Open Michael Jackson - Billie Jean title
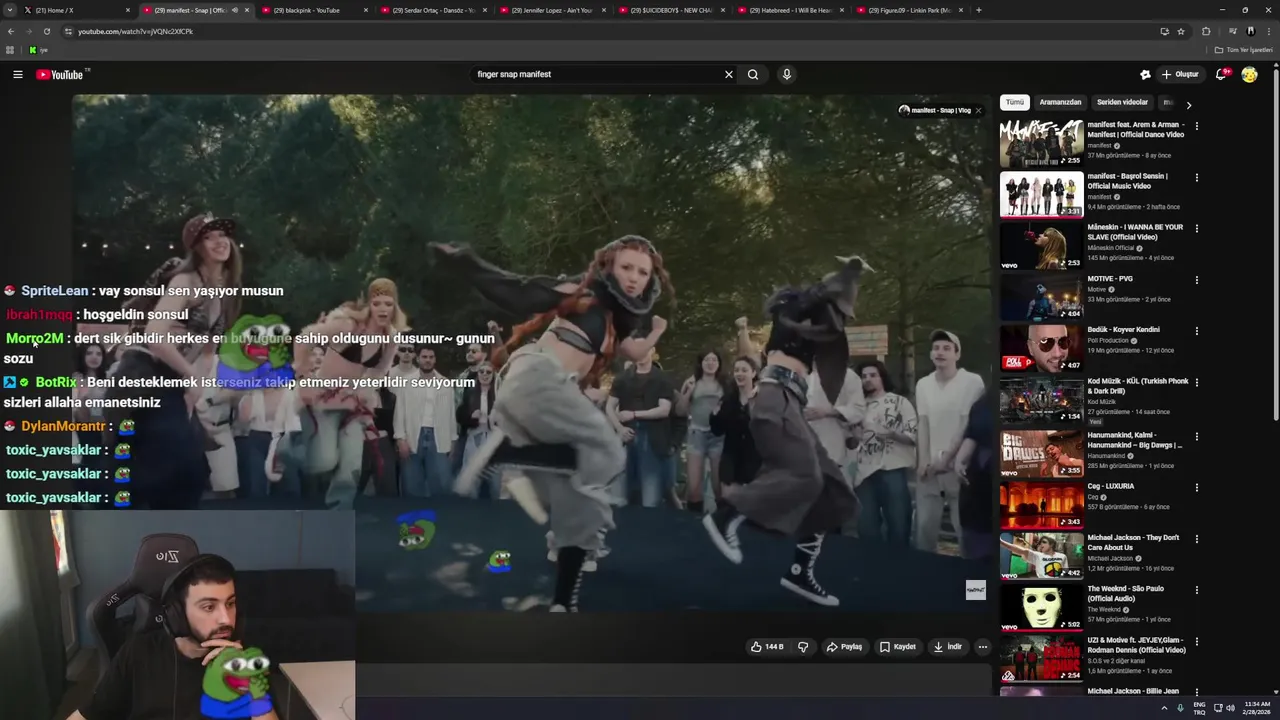This screenshot has width=1280, height=720. (x=1133, y=691)
